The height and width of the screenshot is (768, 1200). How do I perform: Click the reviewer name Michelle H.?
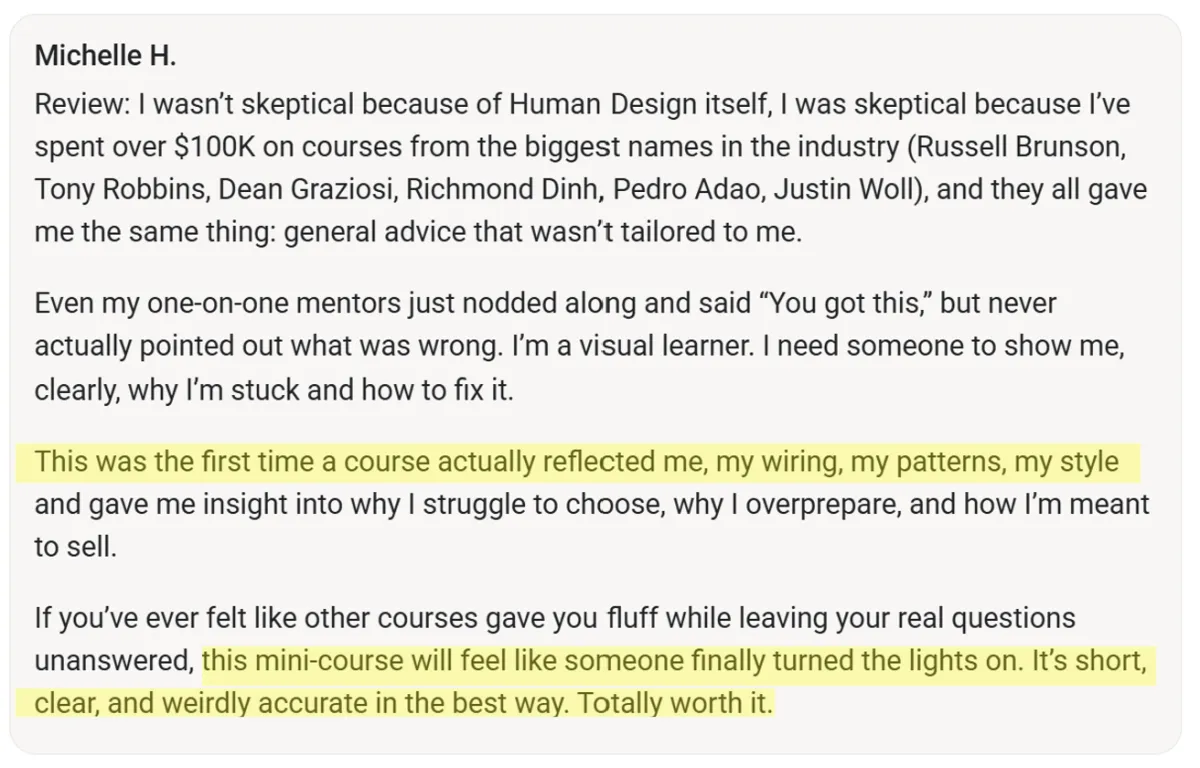[105, 55]
